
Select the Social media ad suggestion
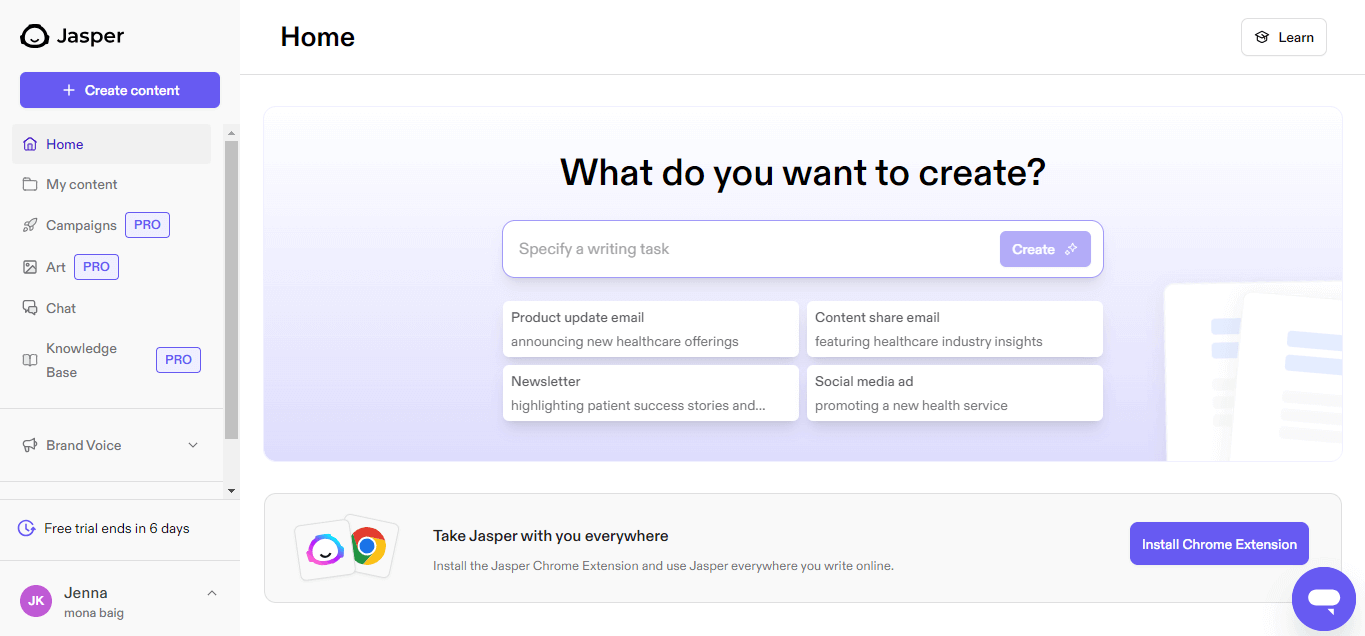[955, 393]
